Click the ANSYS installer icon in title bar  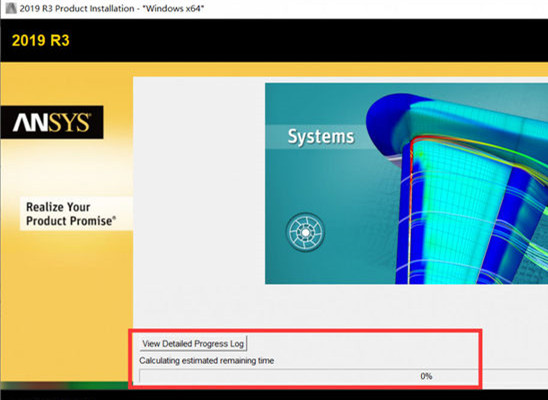pyautogui.click(x=10, y=8)
